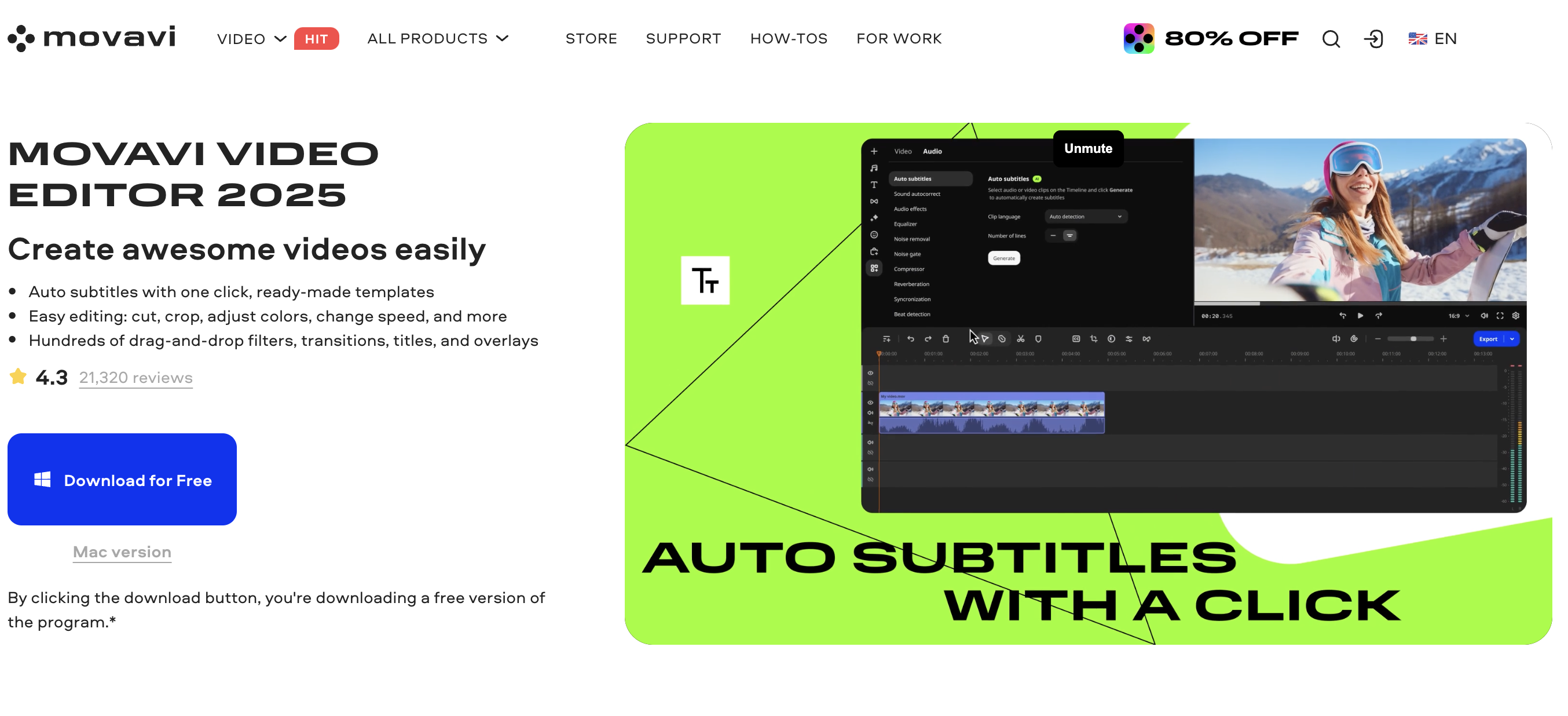
Task: Select two-line option for Number of lines
Action: click(1069, 236)
